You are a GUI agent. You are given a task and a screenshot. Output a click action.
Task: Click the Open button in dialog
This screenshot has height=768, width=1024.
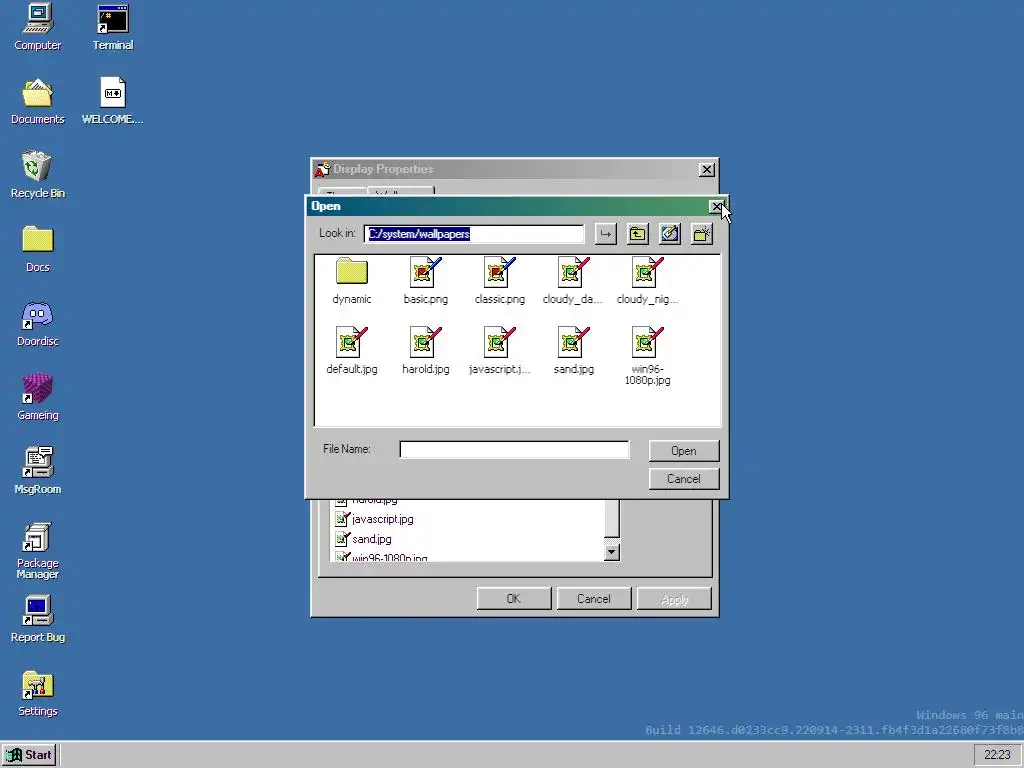(x=684, y=451)
